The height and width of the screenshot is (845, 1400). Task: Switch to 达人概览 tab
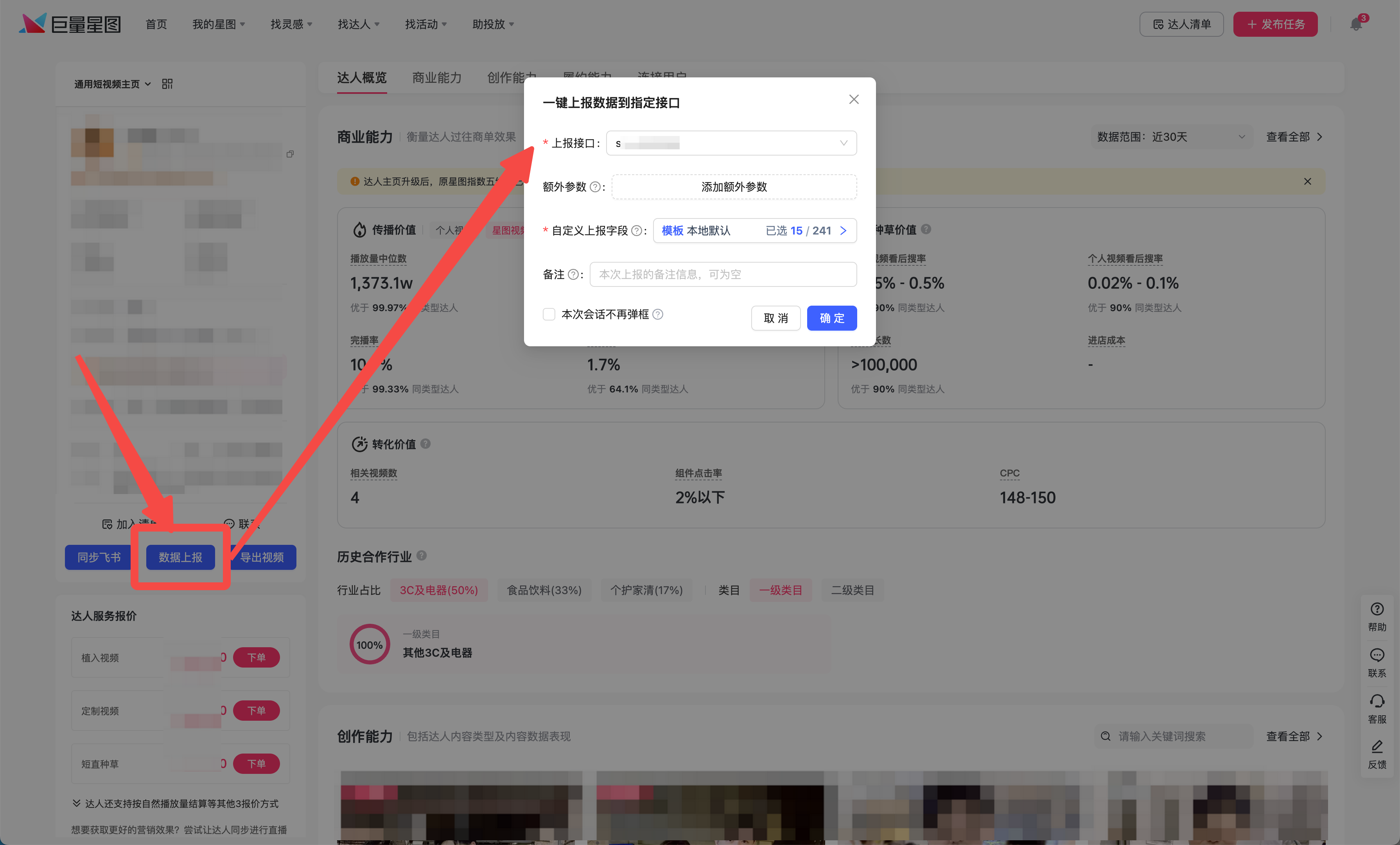point(362,78)
